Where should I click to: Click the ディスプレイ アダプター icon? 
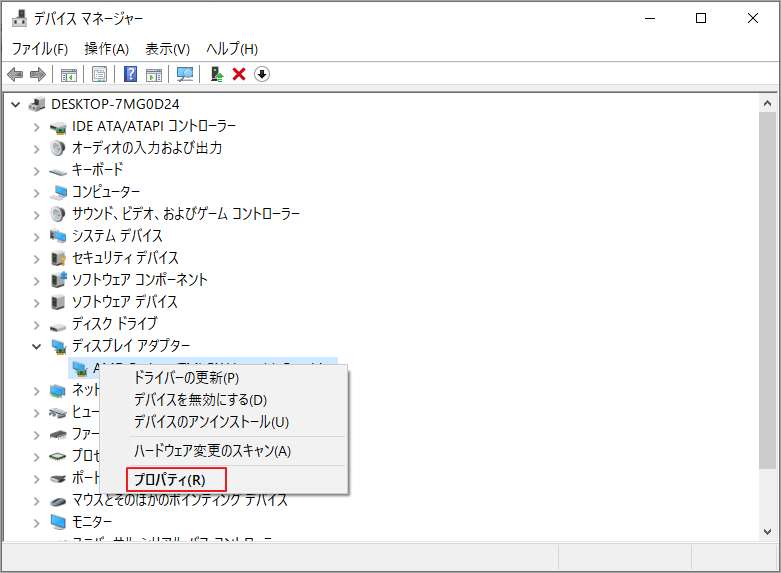tap(59, 346)
